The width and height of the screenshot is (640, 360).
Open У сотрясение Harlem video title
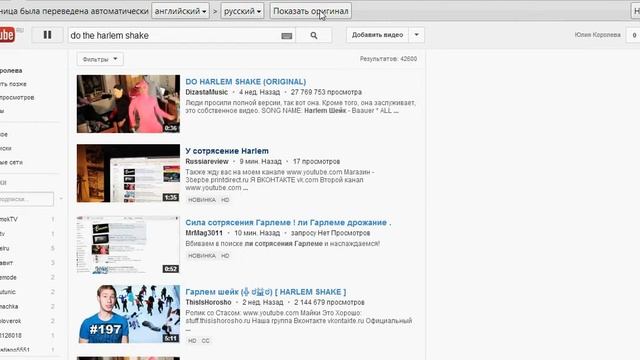click(x=227, y=151)
